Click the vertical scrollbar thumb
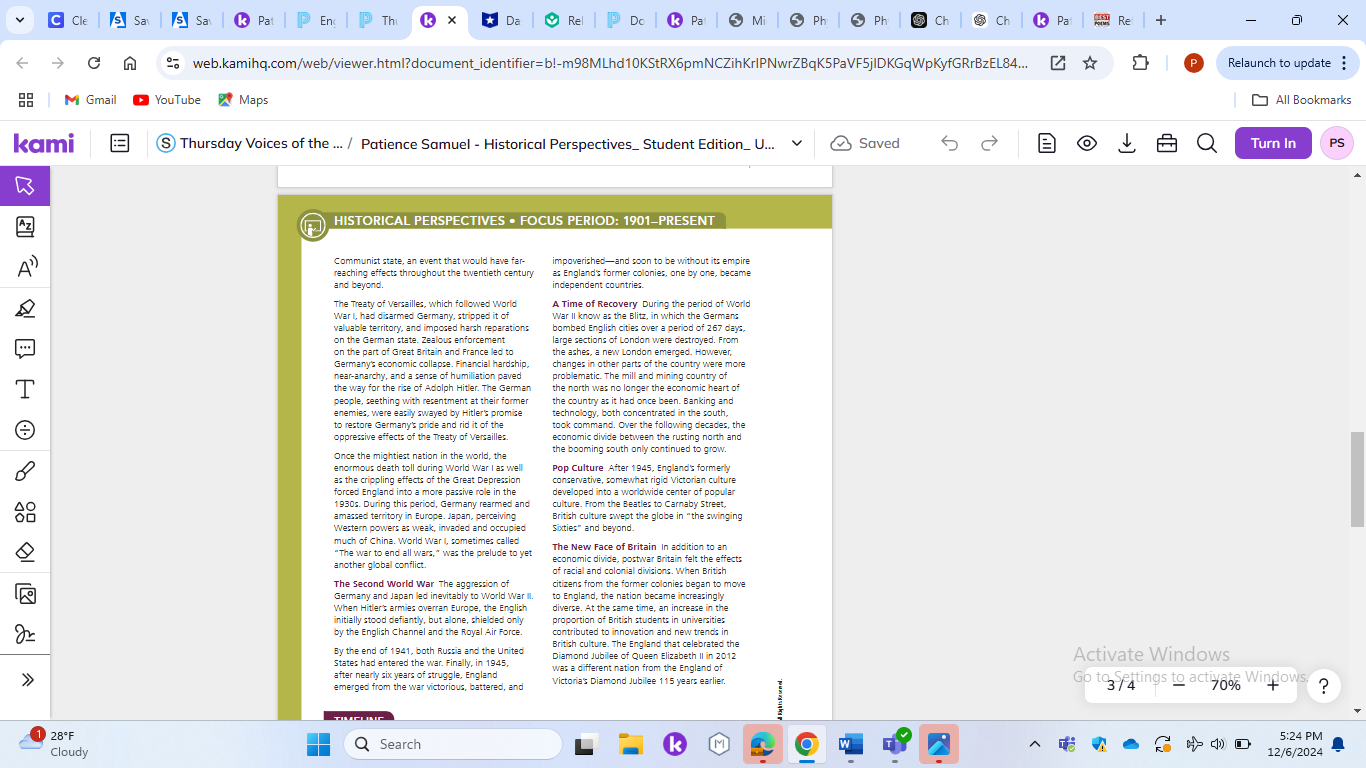1366x768 pixels. click(1357, 479)
